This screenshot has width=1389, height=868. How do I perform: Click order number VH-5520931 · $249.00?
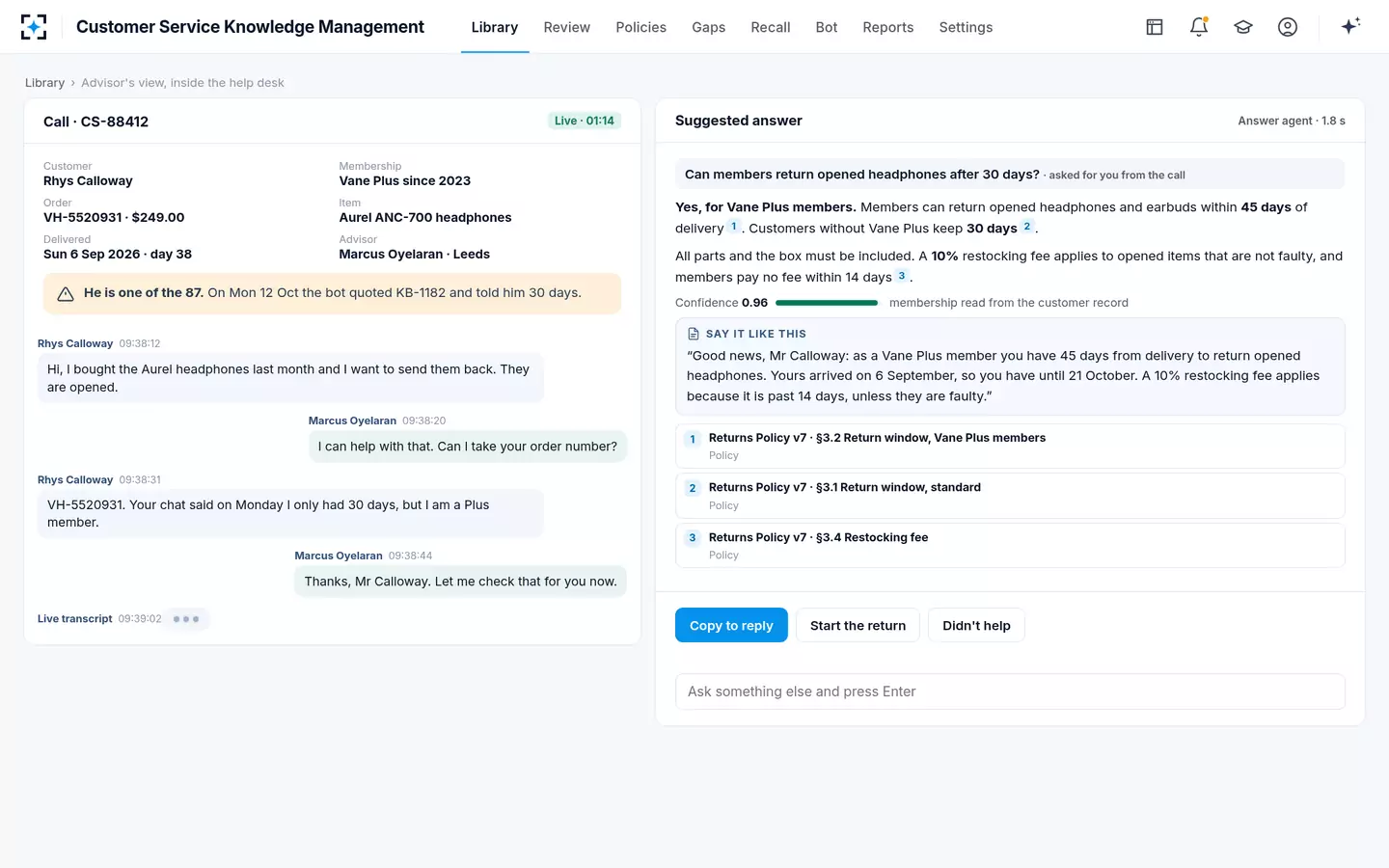[114, 218]
